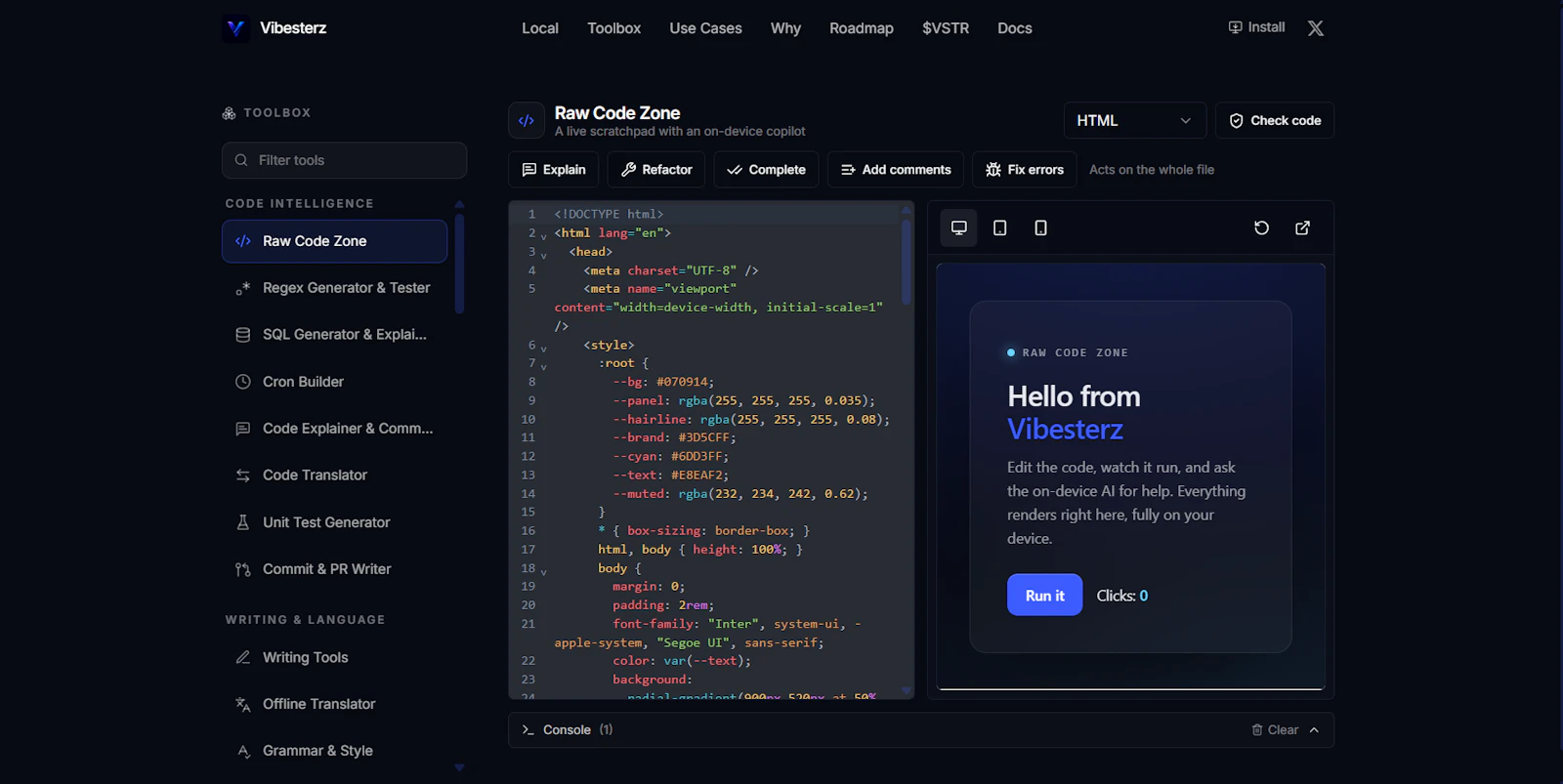The width and height of the screenshot is (1563, 784).
Task: Open the Cron Builder tool
Action: [334, 382]
